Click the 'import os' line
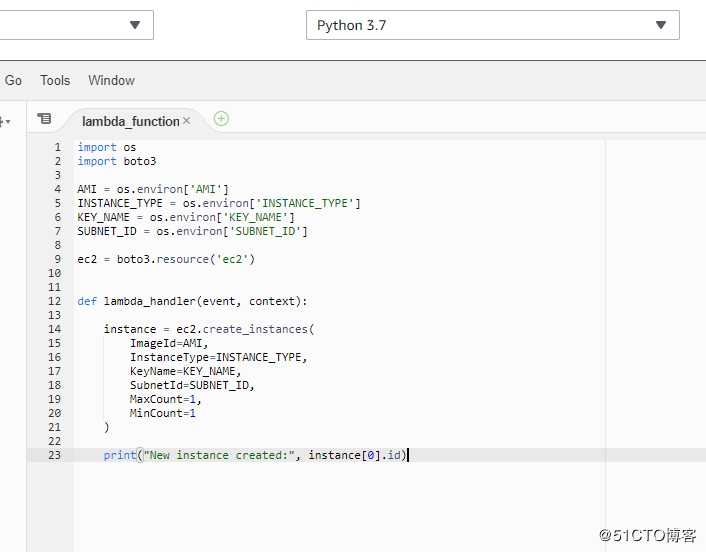This screenshot has width=706, height=552. pyautogui.click(x=106, y=147)
